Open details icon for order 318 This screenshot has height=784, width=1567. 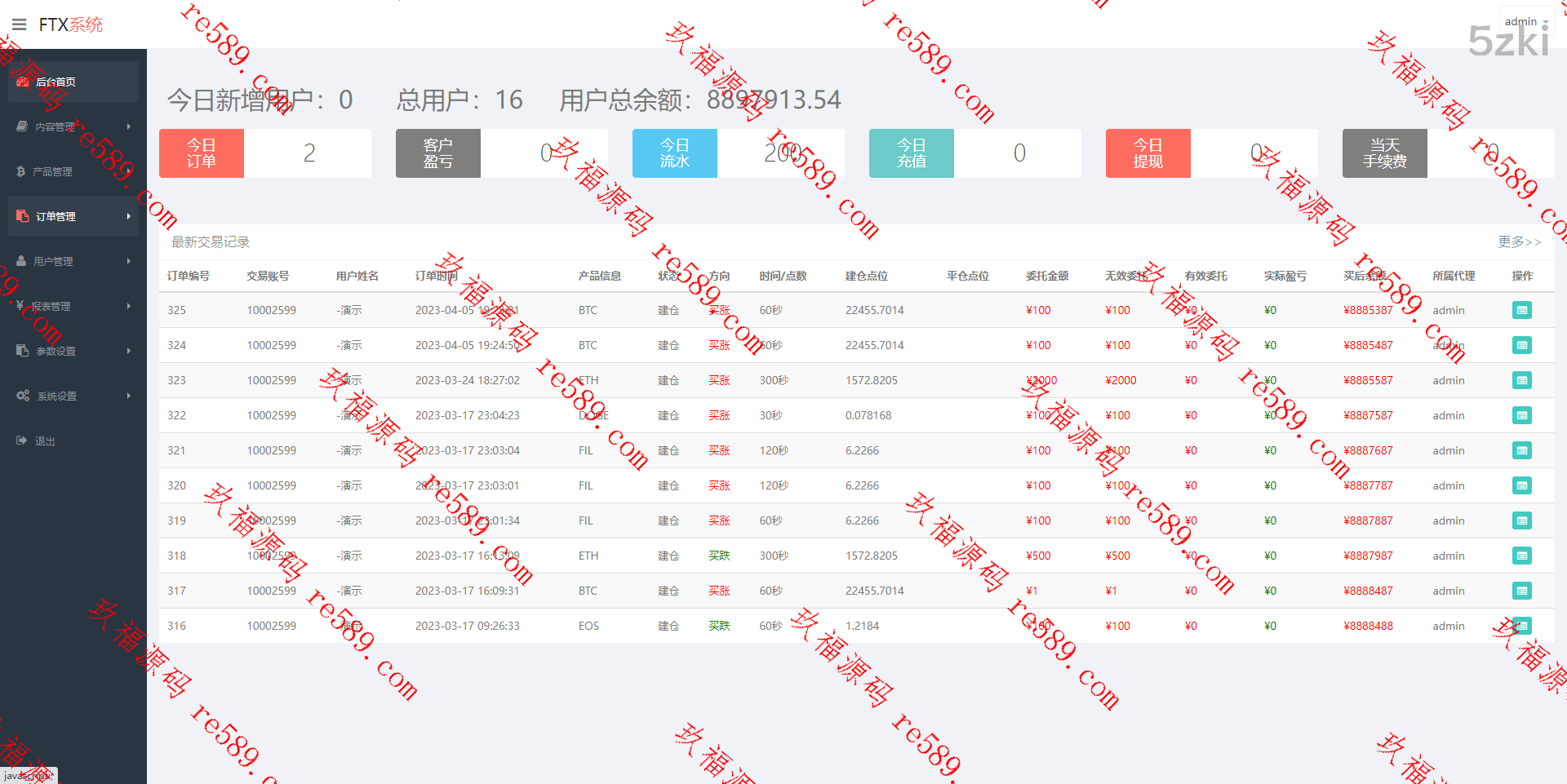[x=1521, y=556]
